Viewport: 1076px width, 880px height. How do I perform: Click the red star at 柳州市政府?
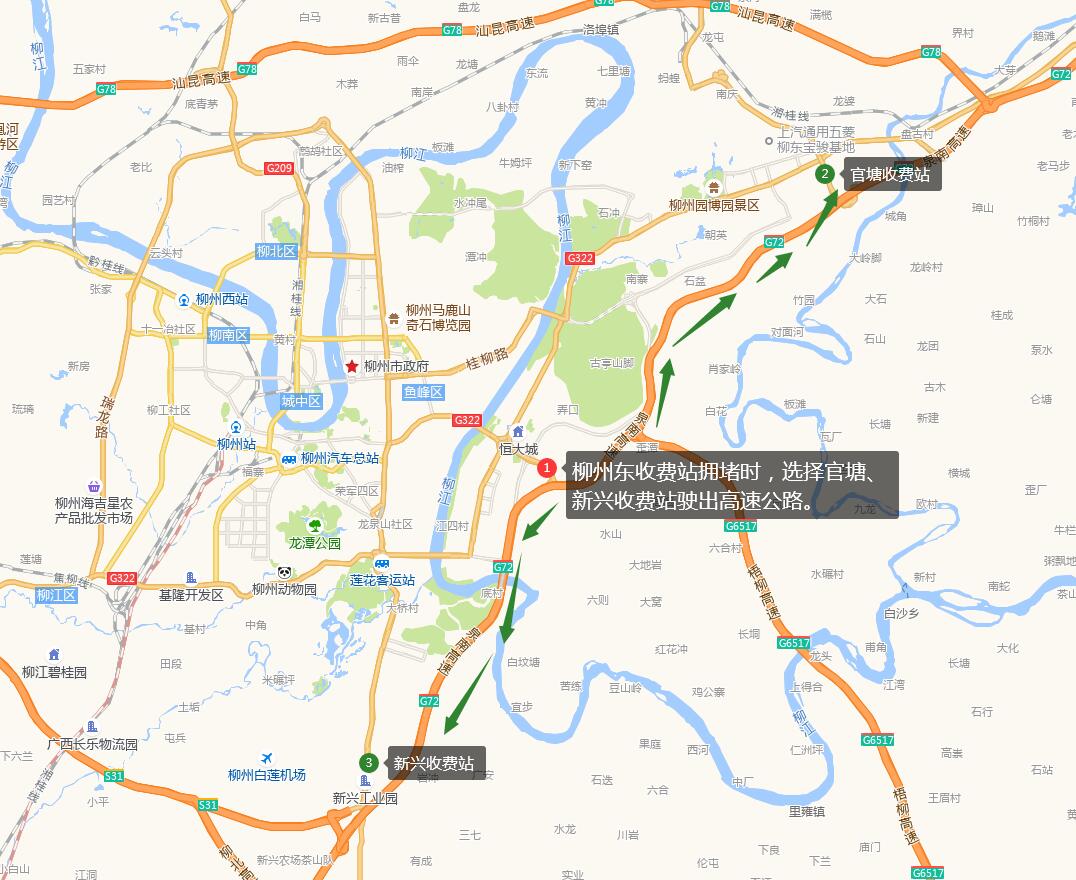[x=352, y=366]
